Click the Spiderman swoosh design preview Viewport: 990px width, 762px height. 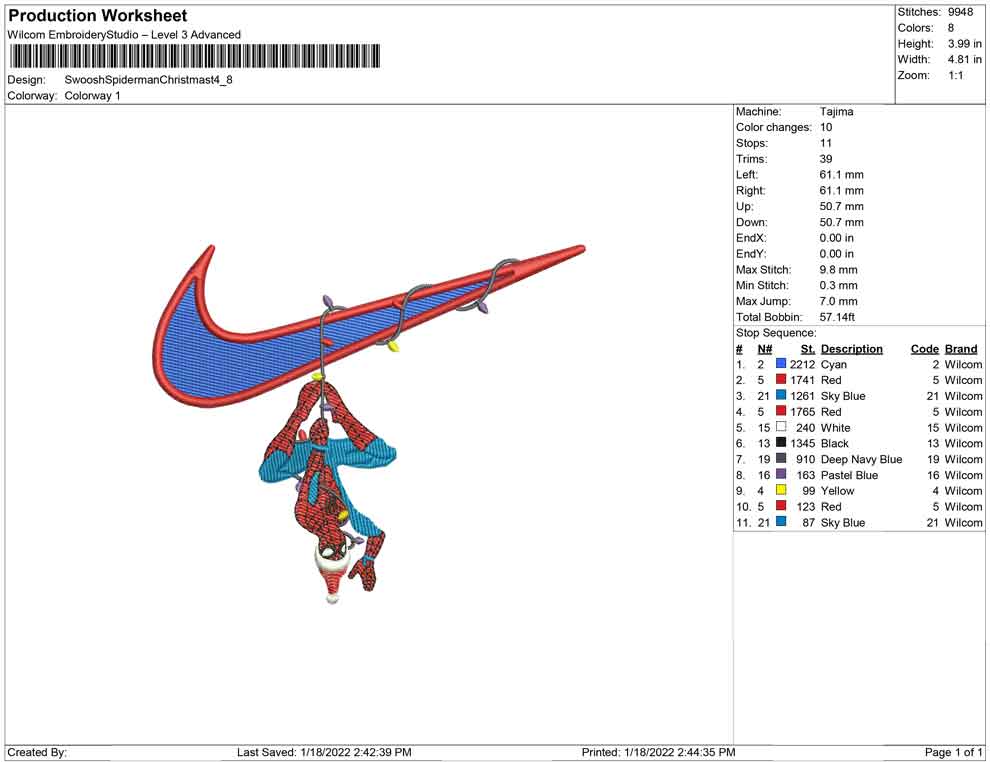click(369, 424)
